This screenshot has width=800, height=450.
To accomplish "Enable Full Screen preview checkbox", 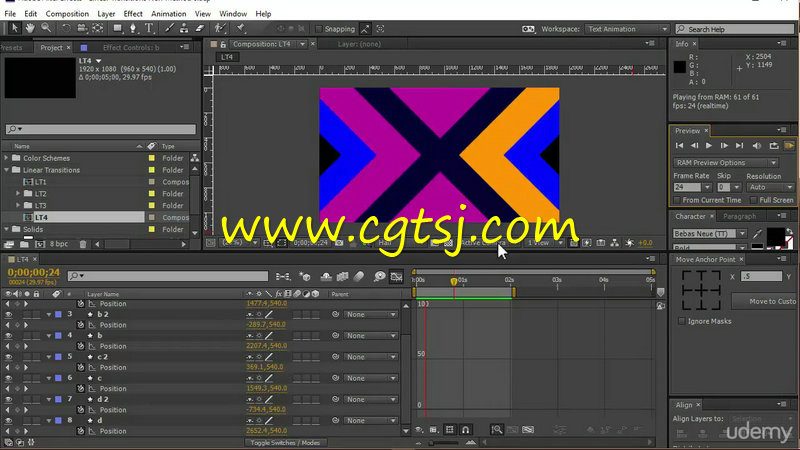I will pos(754,200).
